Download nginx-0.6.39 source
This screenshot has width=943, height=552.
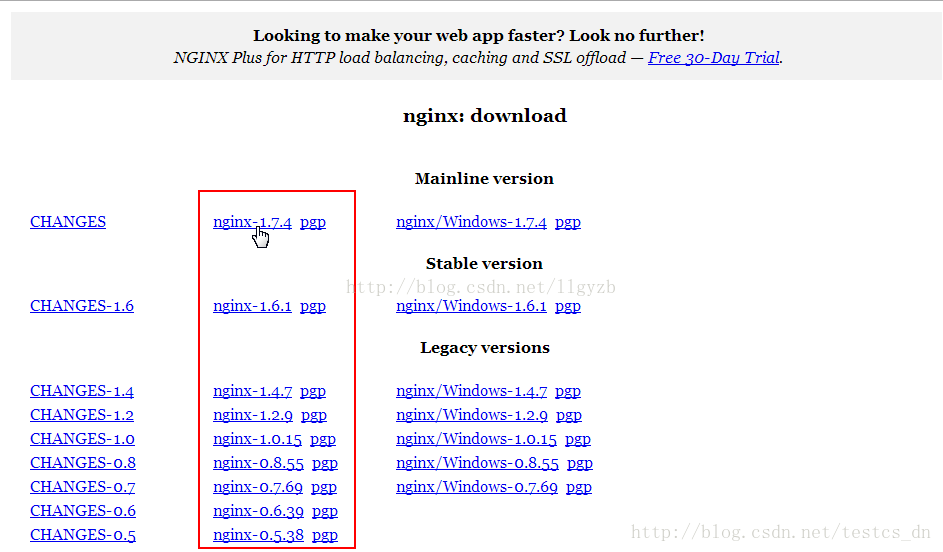[x=258, y=512]
